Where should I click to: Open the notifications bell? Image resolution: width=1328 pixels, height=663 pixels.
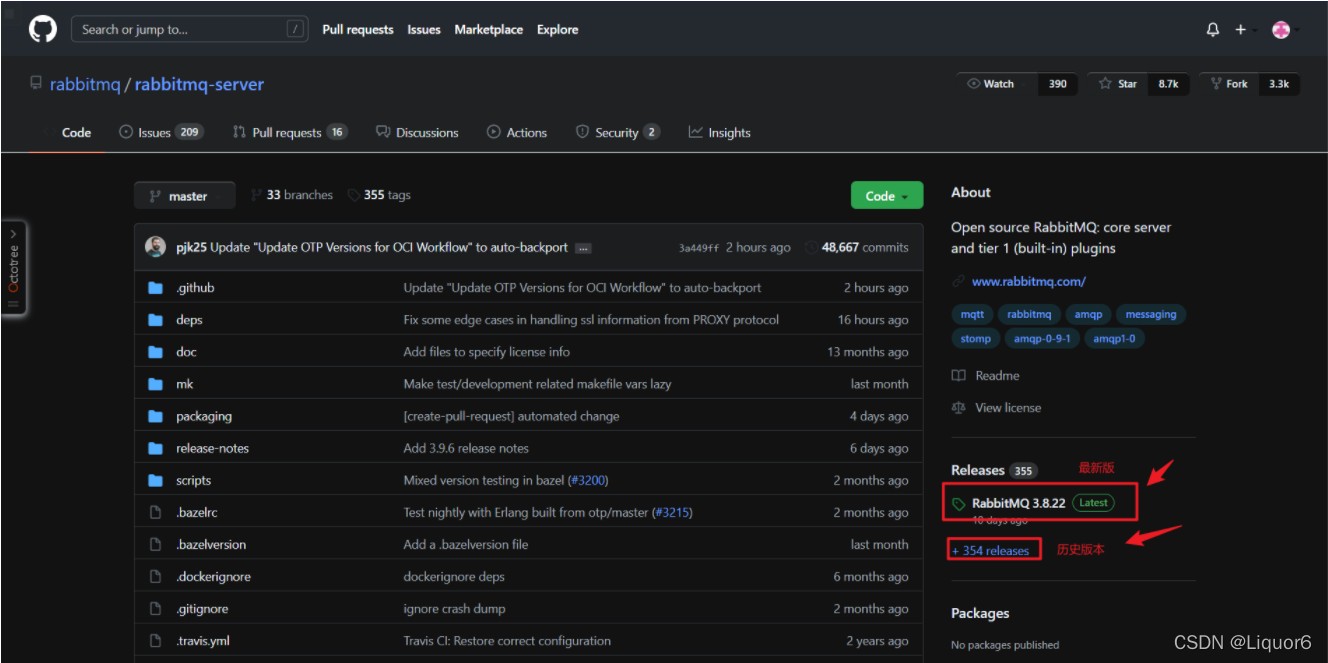tap(1213, 30)
